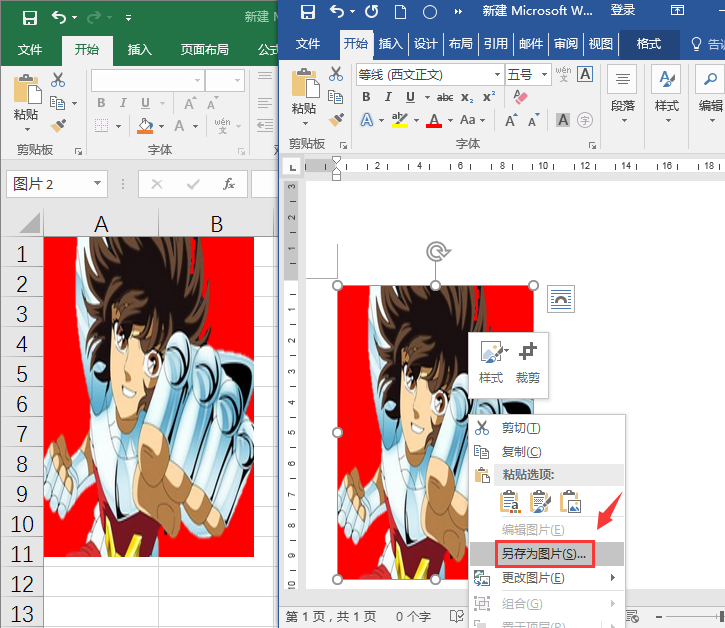
Task: Click the Character Border boxed A icon in Word
Action: coord(585,74)
